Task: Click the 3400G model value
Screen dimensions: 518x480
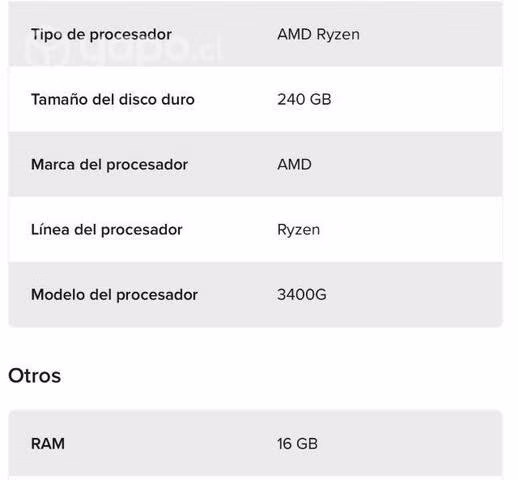Action: coord(302,295)
